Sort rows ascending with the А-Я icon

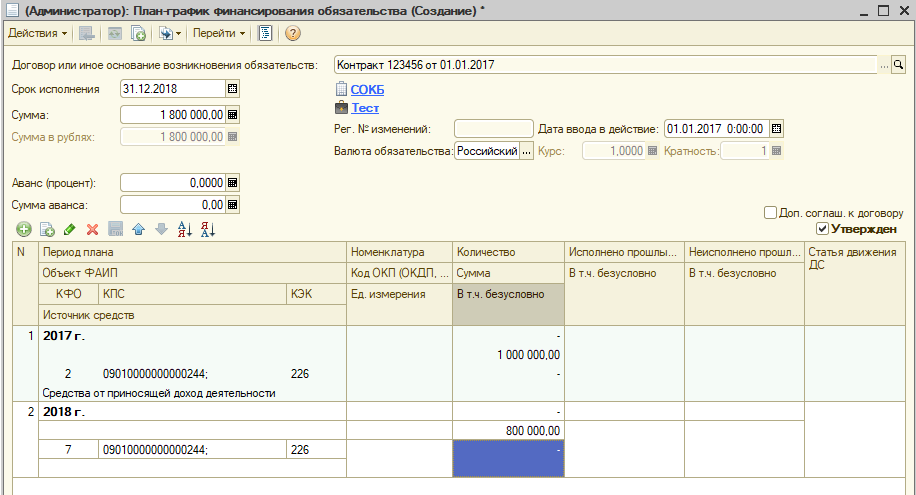coord(184,229)
